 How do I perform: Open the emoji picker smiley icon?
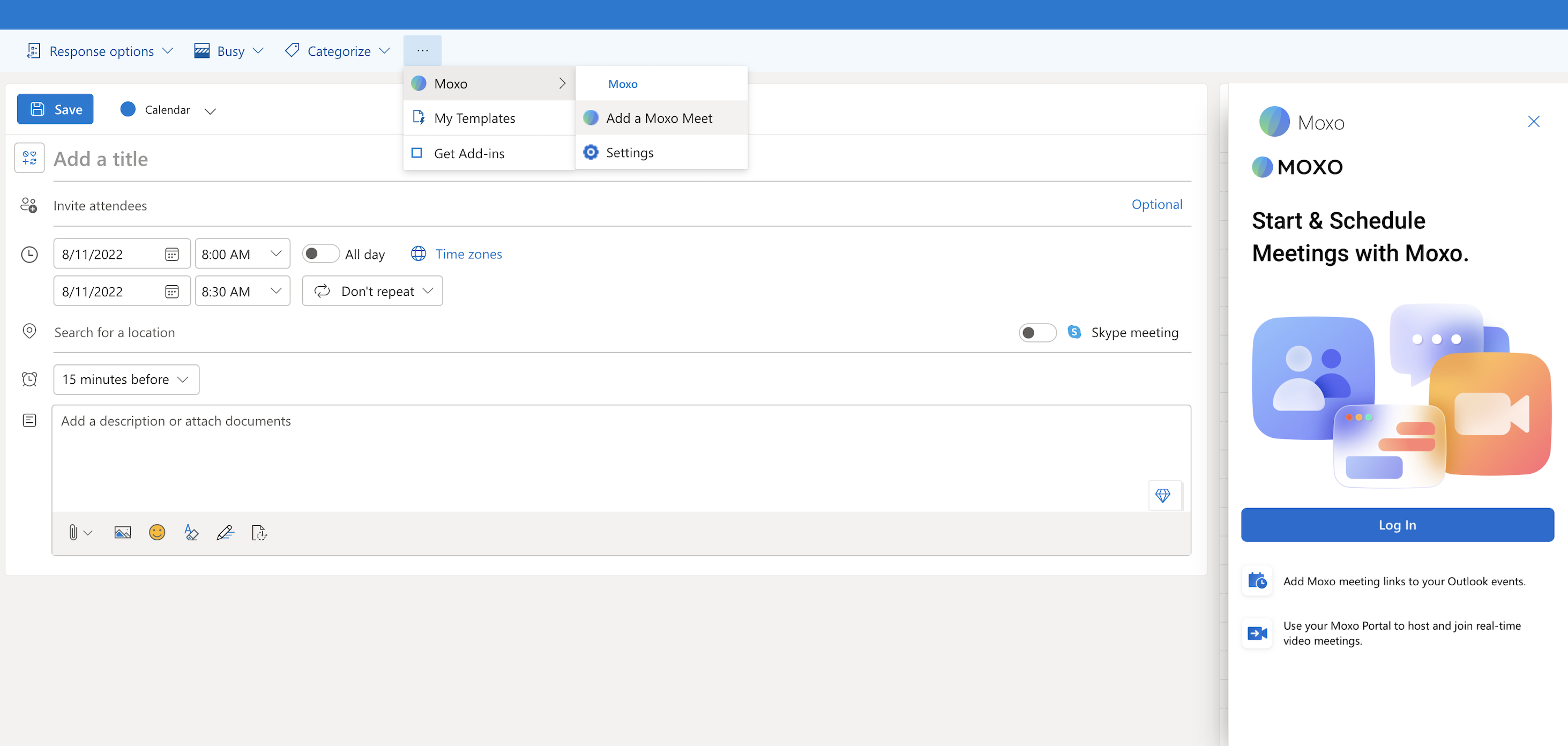click(x=157, y=533)
